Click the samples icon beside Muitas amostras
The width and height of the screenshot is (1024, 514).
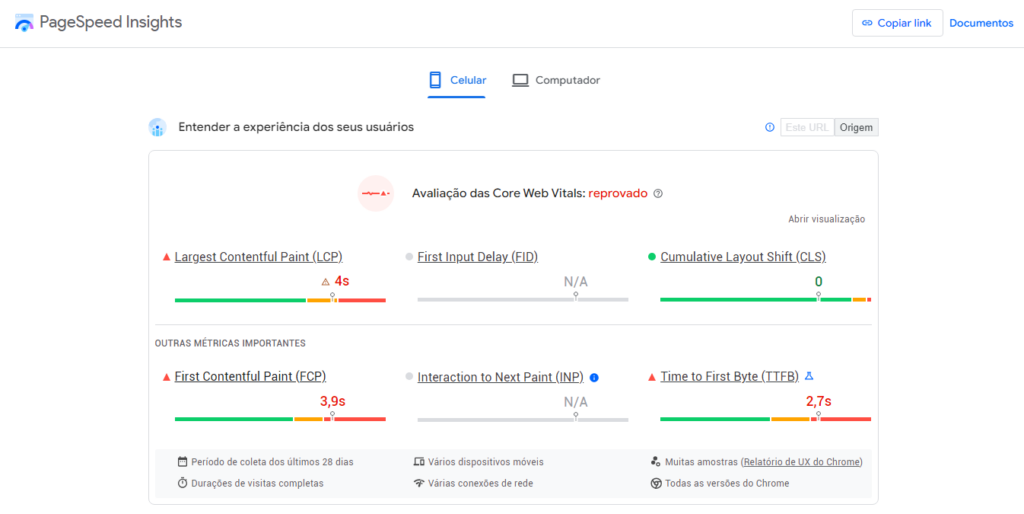click(656, 462)
